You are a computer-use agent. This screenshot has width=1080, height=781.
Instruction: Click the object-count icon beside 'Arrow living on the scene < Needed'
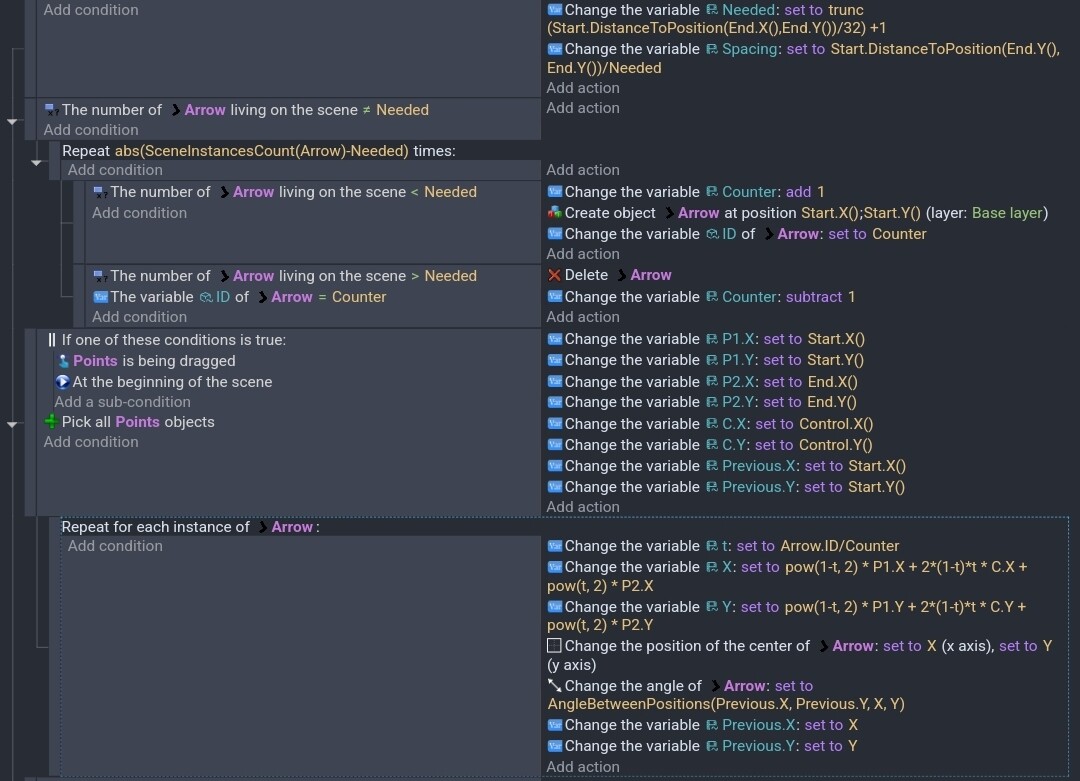tap(101, 192)
